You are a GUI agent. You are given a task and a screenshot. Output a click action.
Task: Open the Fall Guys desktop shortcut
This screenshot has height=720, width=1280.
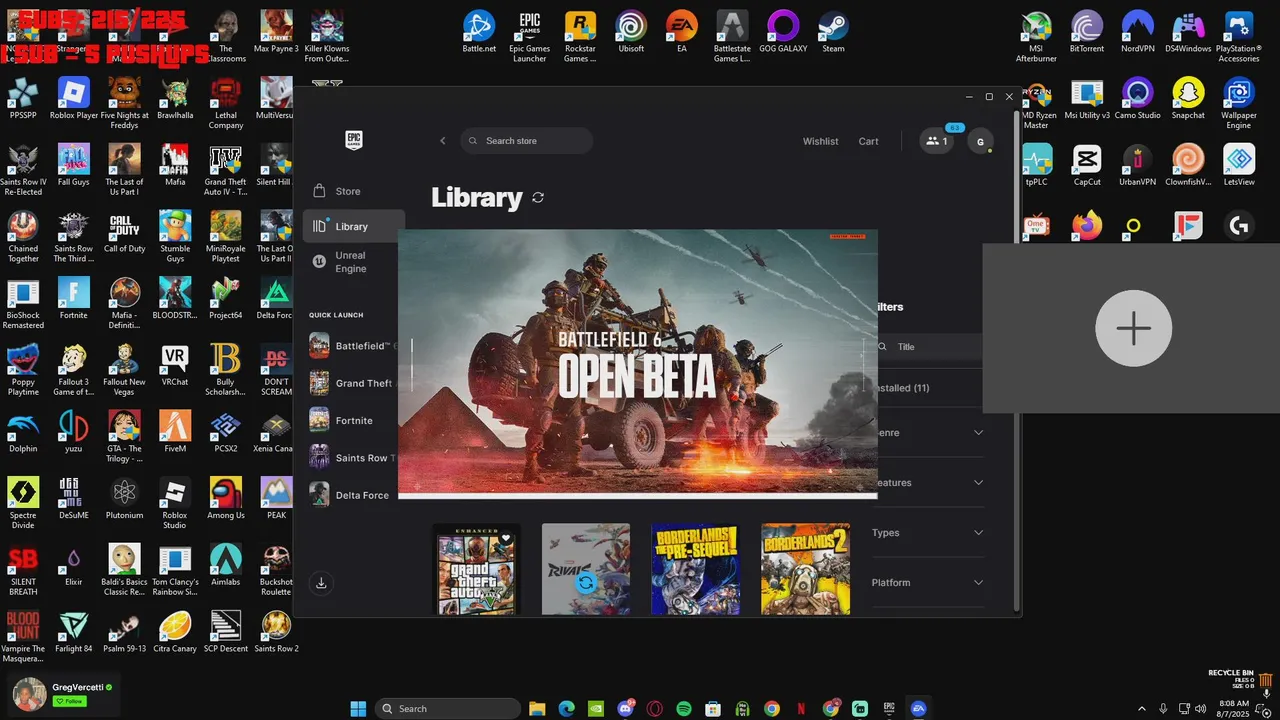74,167
